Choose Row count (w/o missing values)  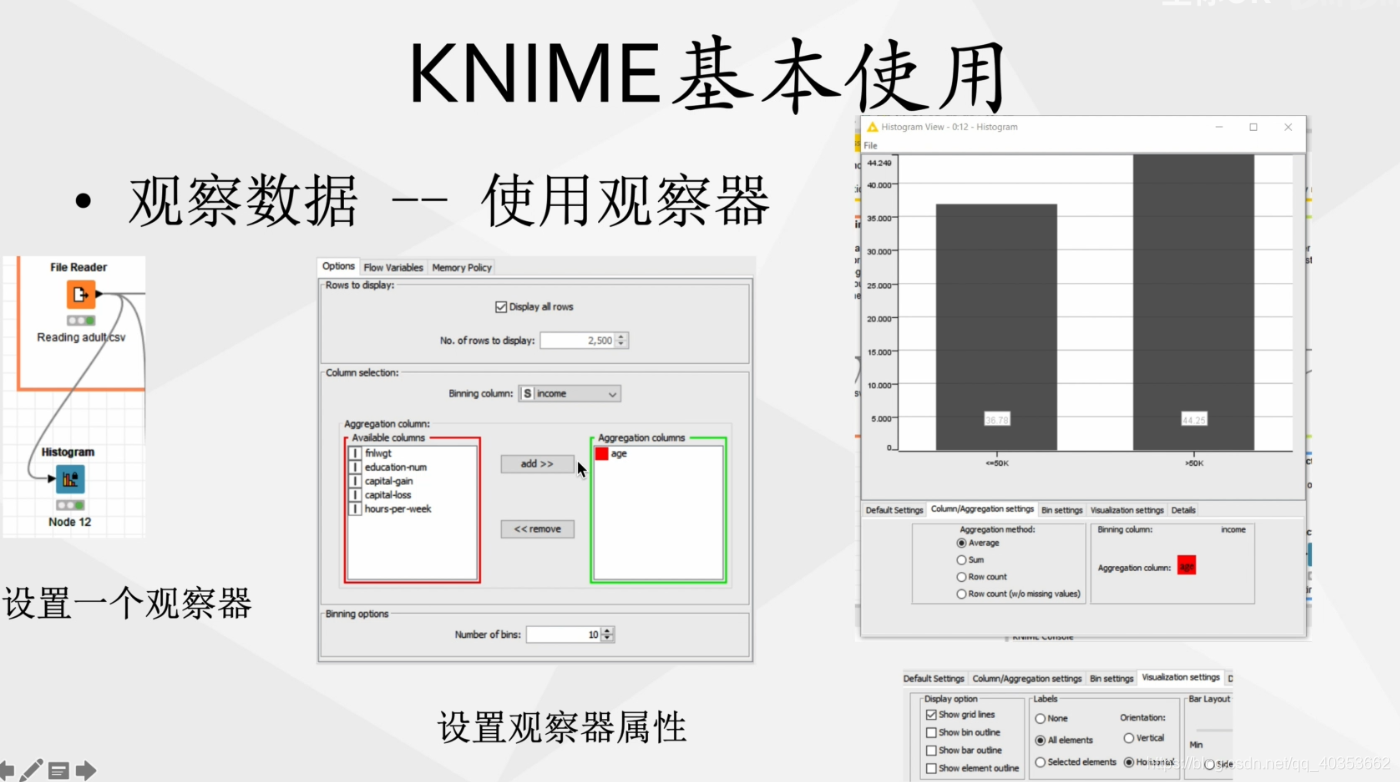(x=962, y=594)
